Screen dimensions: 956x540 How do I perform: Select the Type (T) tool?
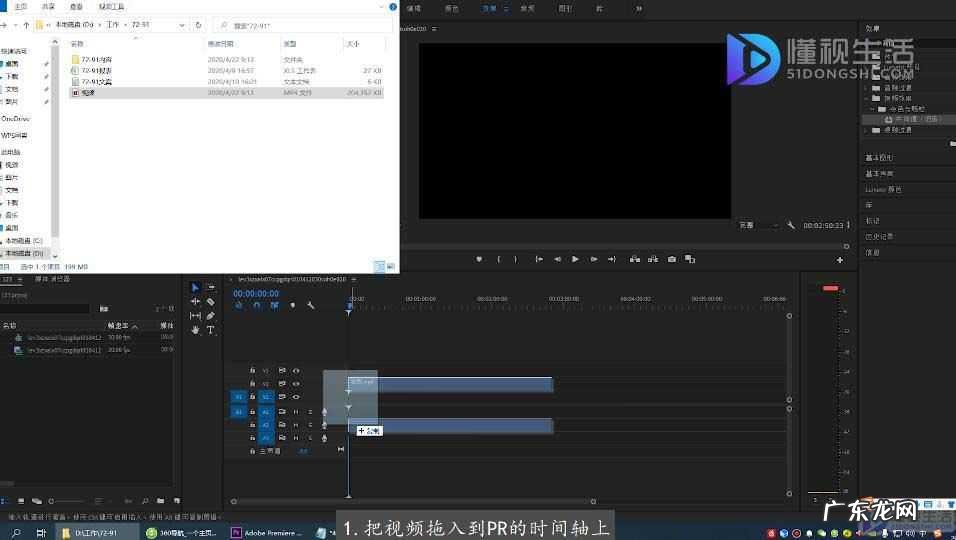tap(211, 330)
